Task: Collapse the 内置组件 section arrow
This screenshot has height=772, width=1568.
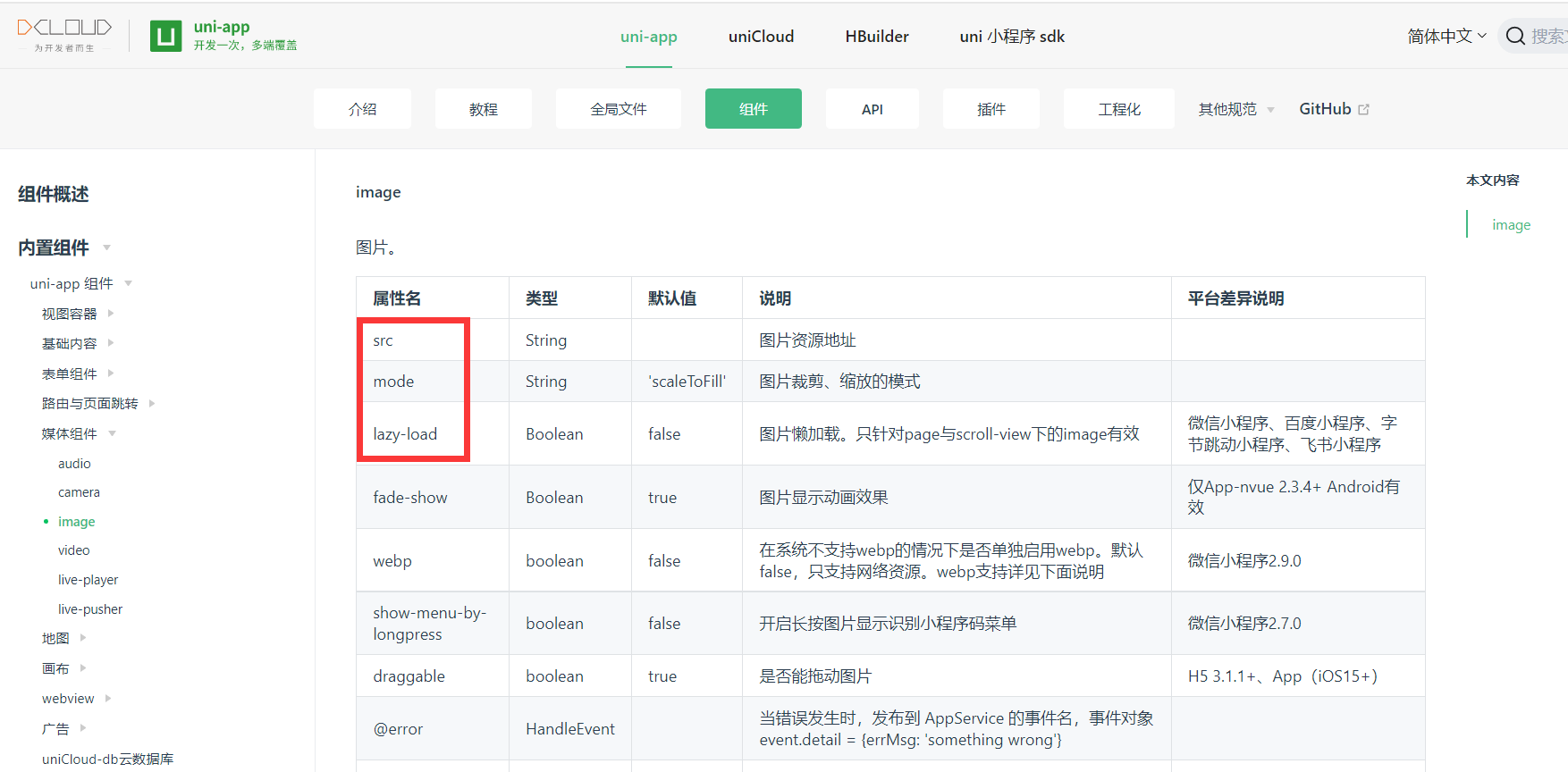Action: pos(106,248)
